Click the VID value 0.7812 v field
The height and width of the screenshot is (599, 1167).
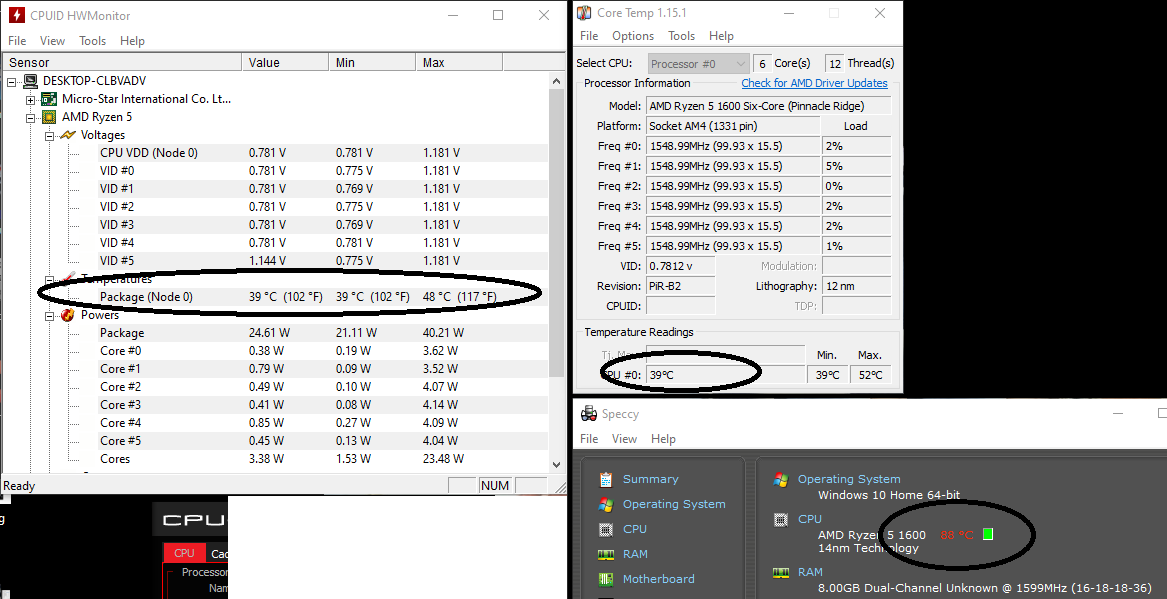pos(680,266)
